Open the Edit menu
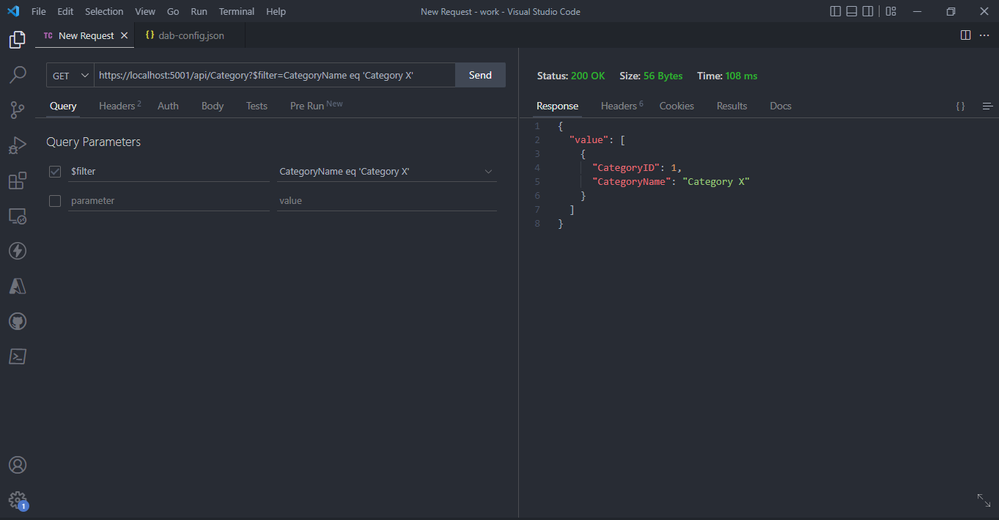Image resolution: width=999 pixels, height=520 pixels. 65,11
